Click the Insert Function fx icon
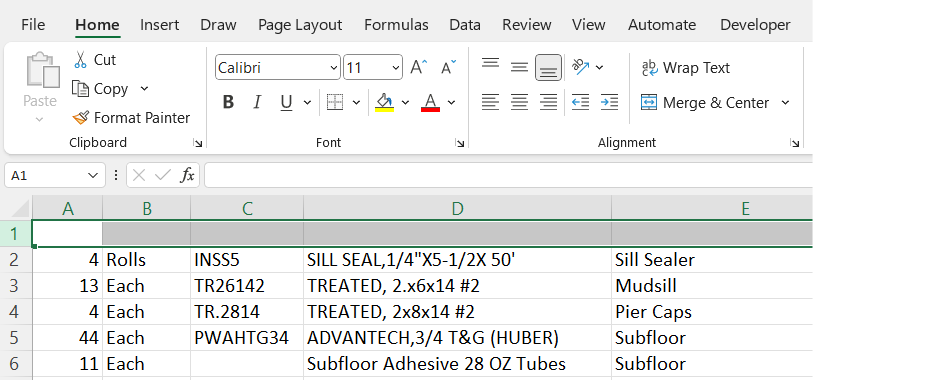Viewport: 943px width, 380px height. (x=188, y=176)
